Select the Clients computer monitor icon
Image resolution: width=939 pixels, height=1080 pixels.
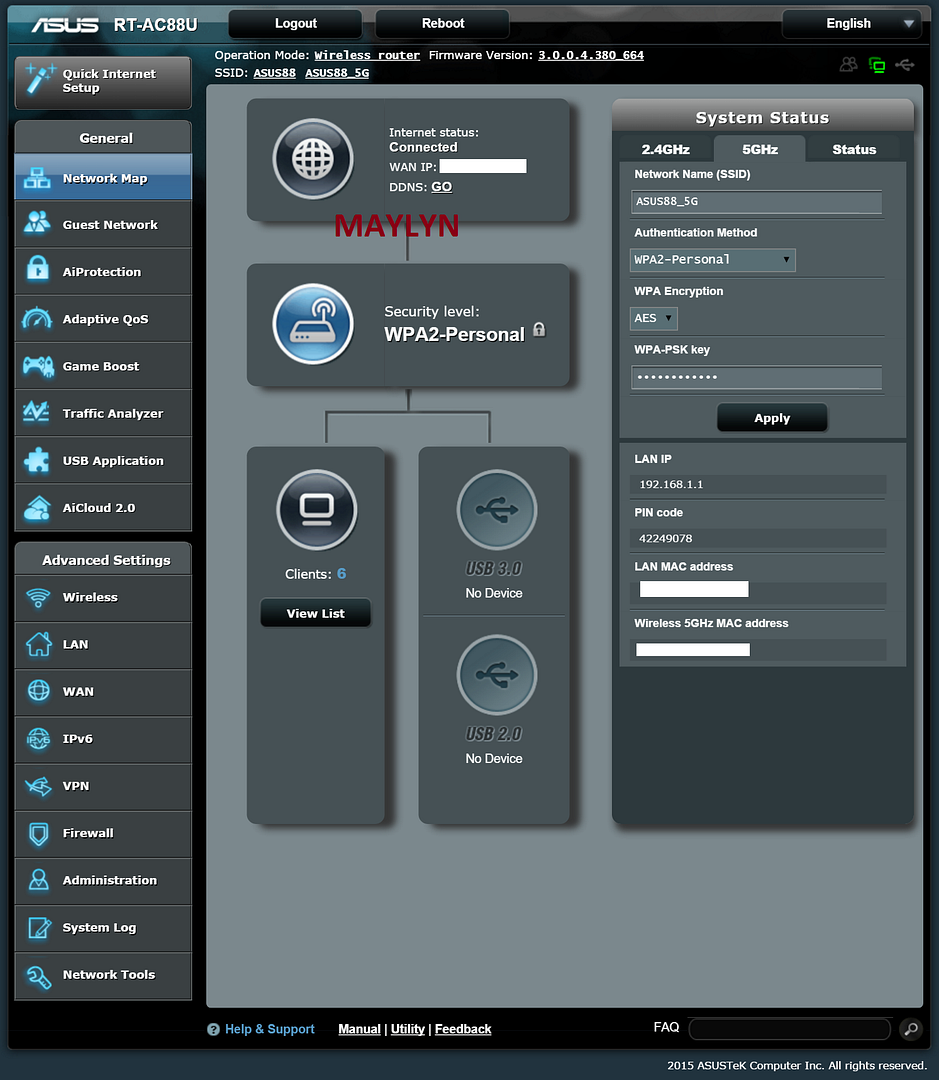click(316, 510)
